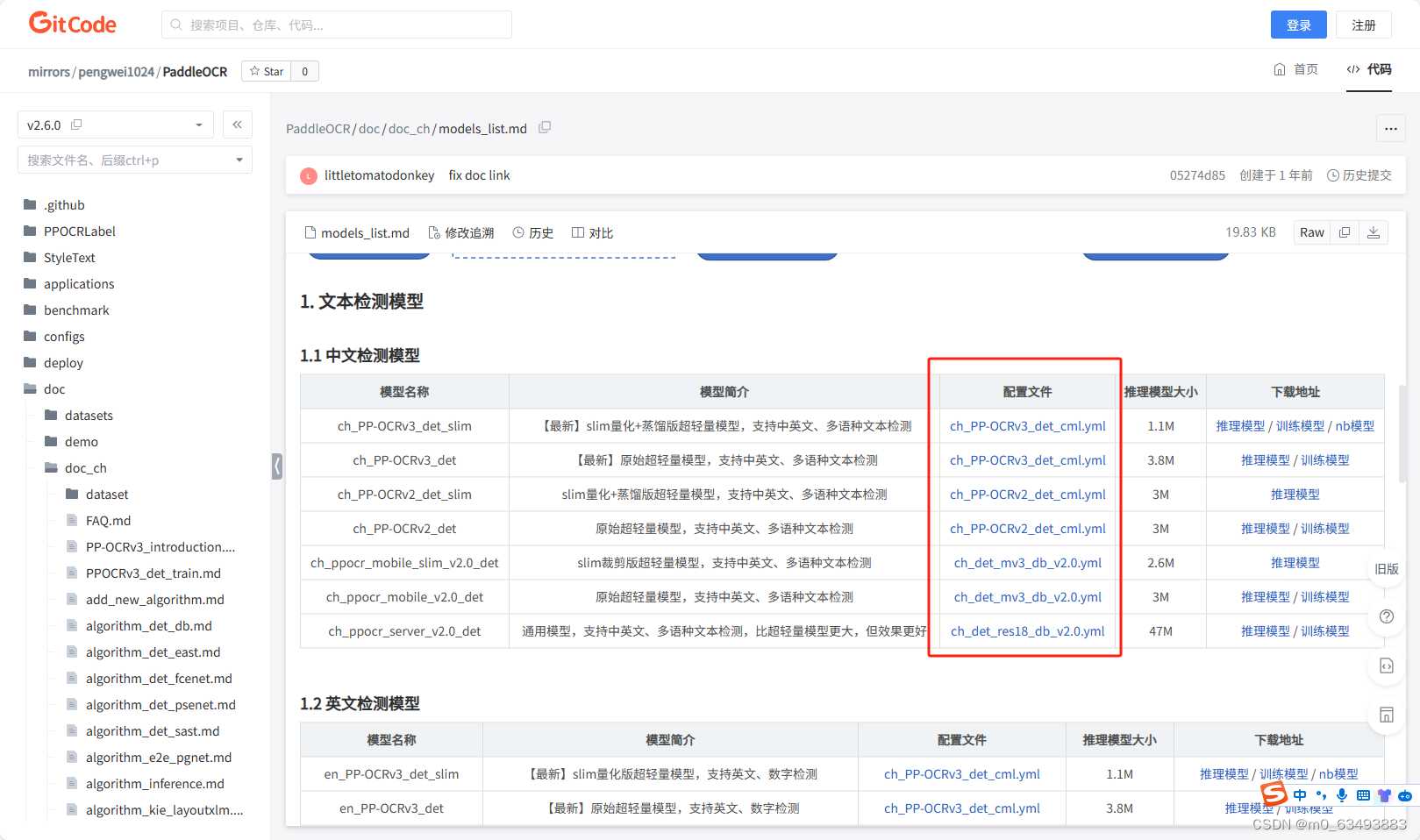Open the v2.6.0 branch dropdown
Image resolution: width=1420 pixels, height=840 pixels.
[116, 125]
